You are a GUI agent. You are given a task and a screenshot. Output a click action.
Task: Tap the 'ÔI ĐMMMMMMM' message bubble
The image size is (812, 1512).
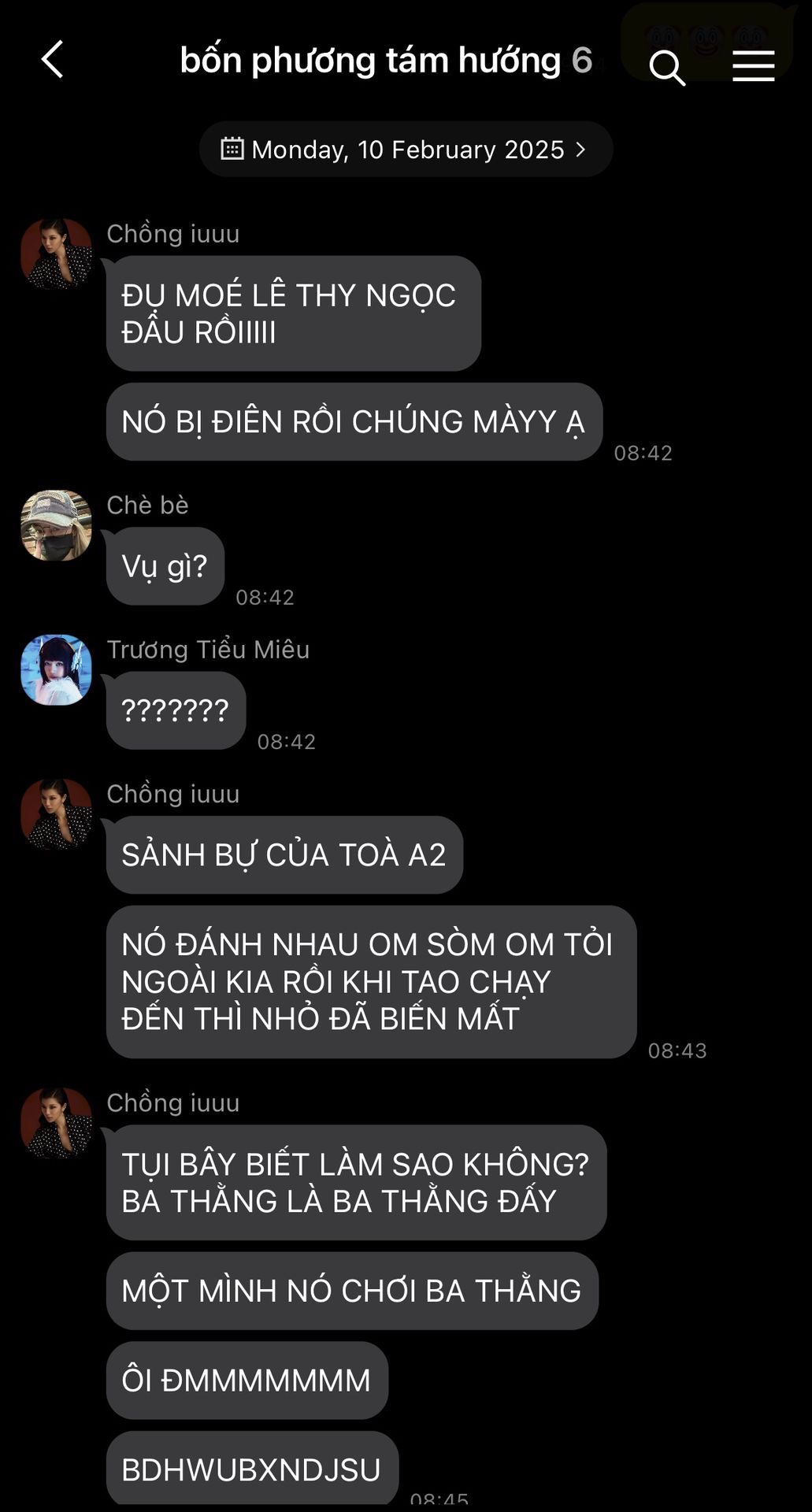click(x=247, y=1380)
